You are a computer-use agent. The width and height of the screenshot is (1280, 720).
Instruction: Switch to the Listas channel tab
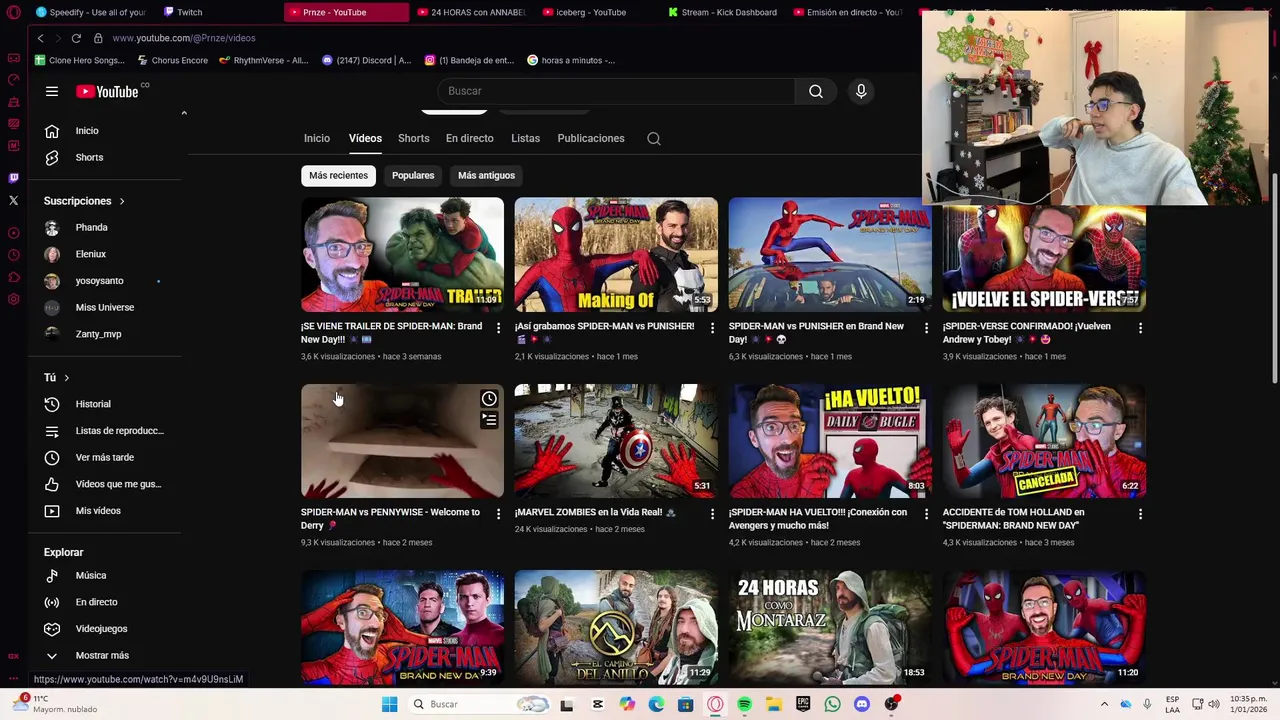point(525,138)
